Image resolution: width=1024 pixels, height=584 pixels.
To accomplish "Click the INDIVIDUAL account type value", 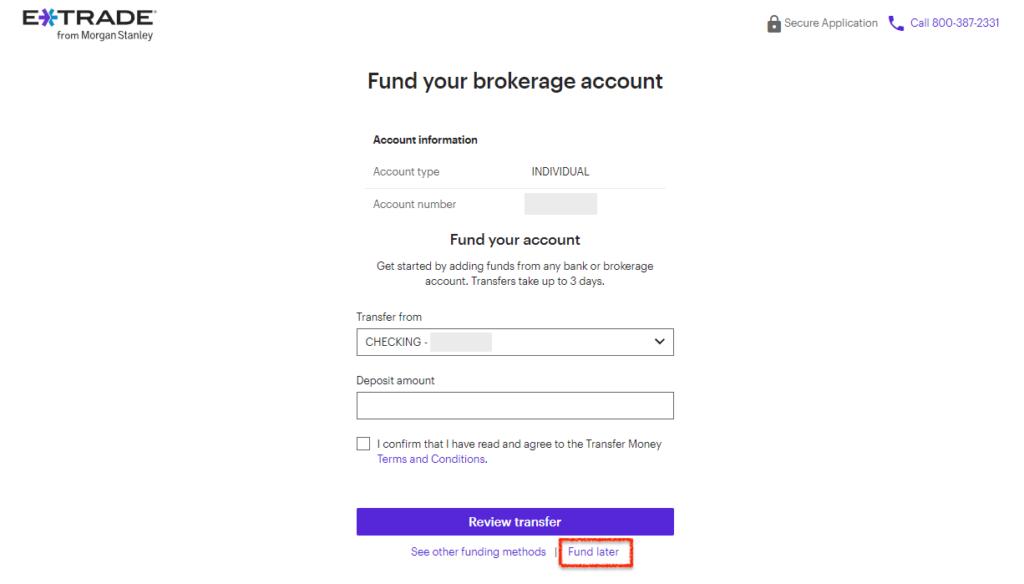I will (560, 172).
